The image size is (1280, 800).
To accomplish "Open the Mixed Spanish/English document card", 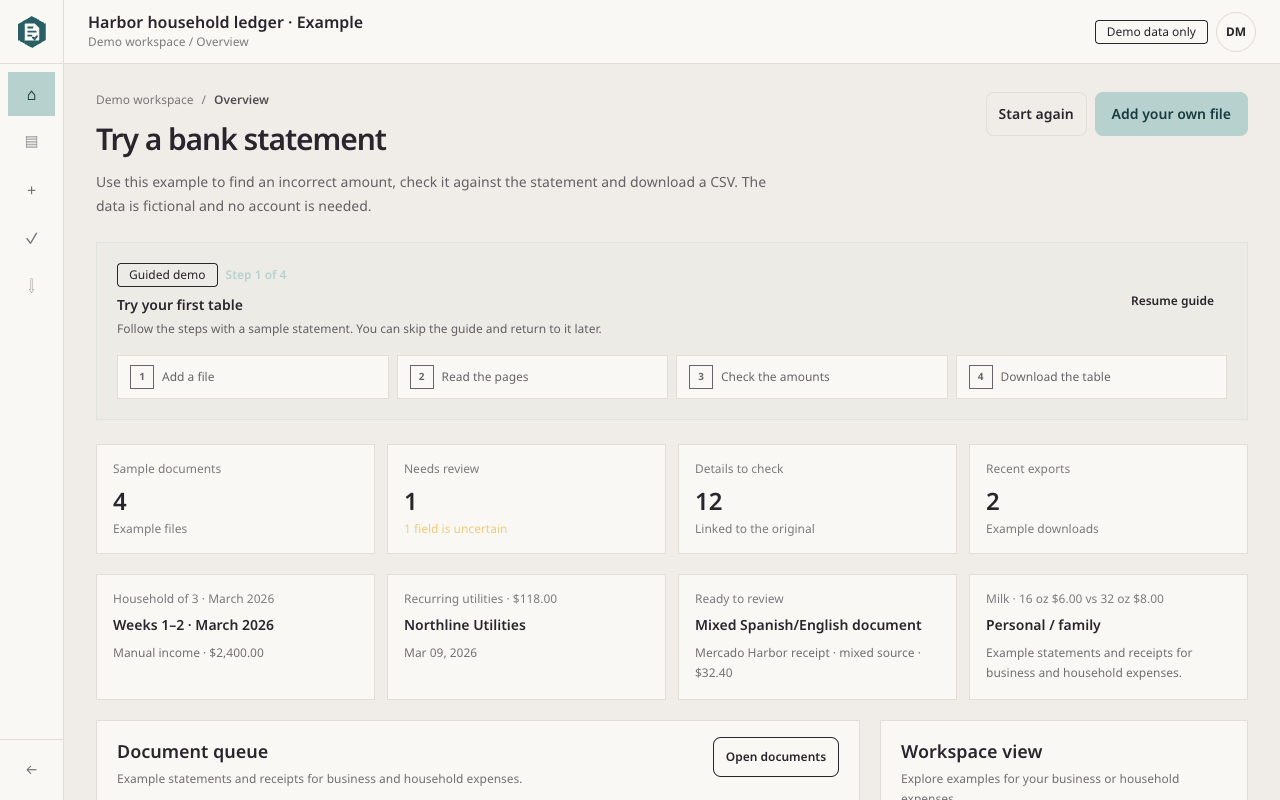I will (x=817, y=637).
